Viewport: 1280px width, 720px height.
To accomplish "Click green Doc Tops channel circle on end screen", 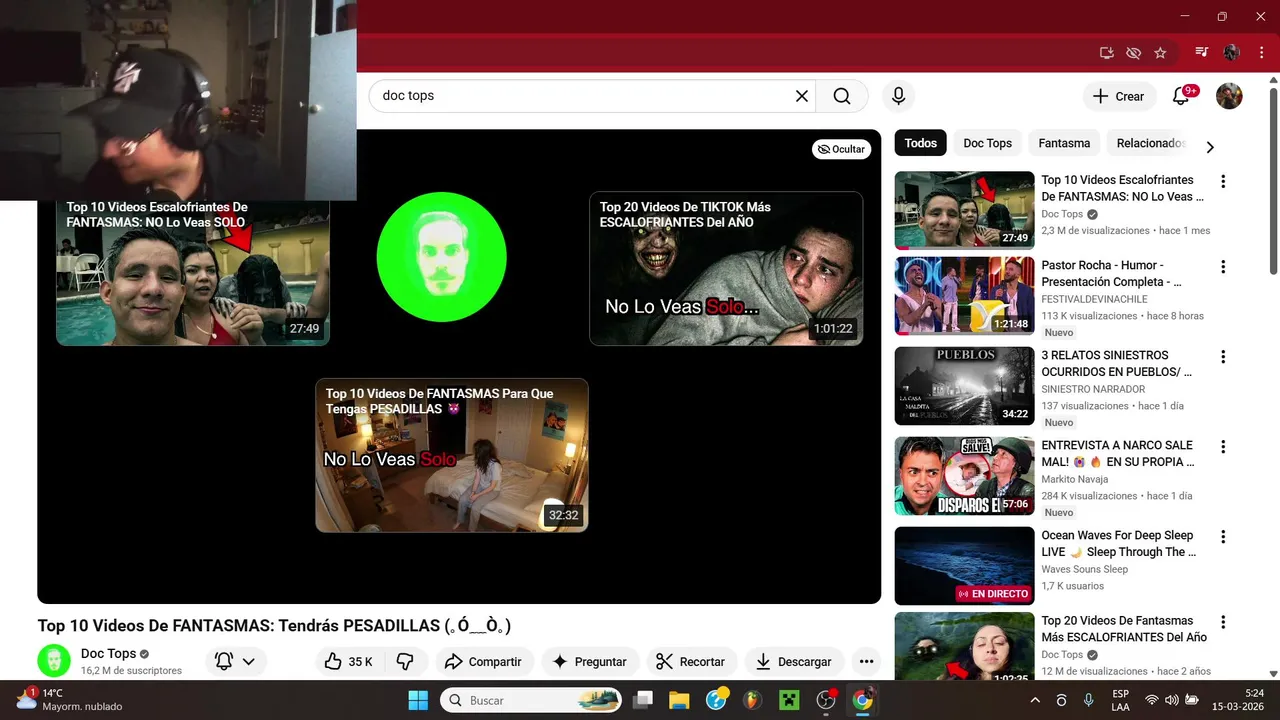I will [x=441, y=257].
